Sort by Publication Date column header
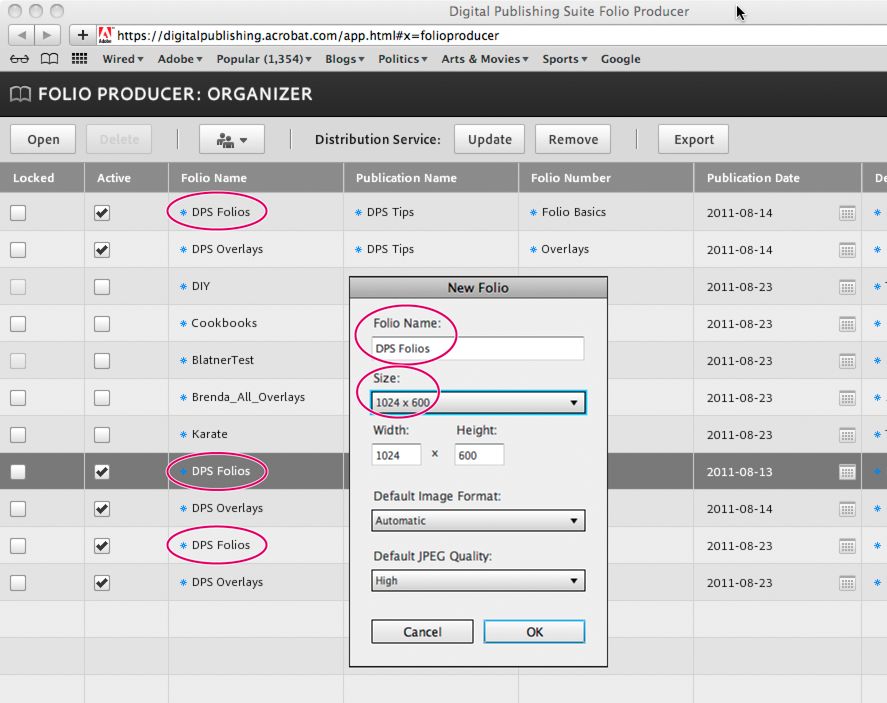This screenshot has height=703, width=887. click(x=777, y=178)
